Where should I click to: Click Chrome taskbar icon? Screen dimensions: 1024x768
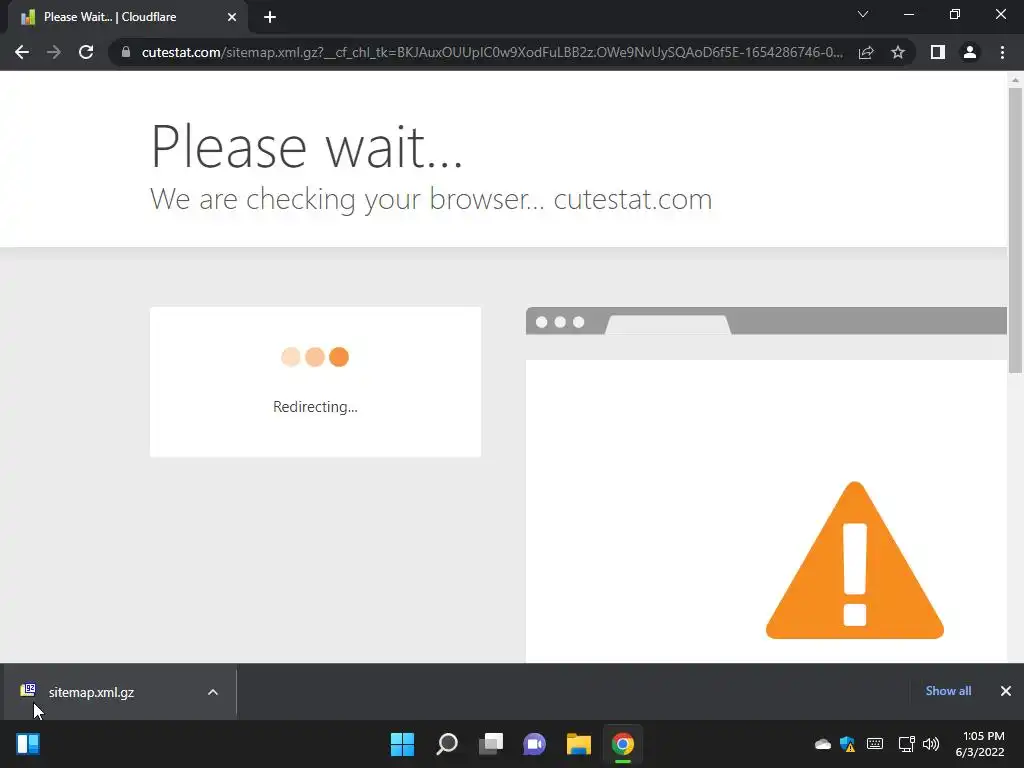click(x=622, y=744)
